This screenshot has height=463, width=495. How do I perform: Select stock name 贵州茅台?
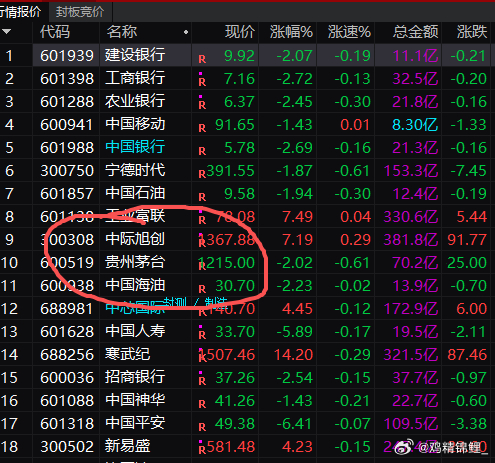coord(135,262)
